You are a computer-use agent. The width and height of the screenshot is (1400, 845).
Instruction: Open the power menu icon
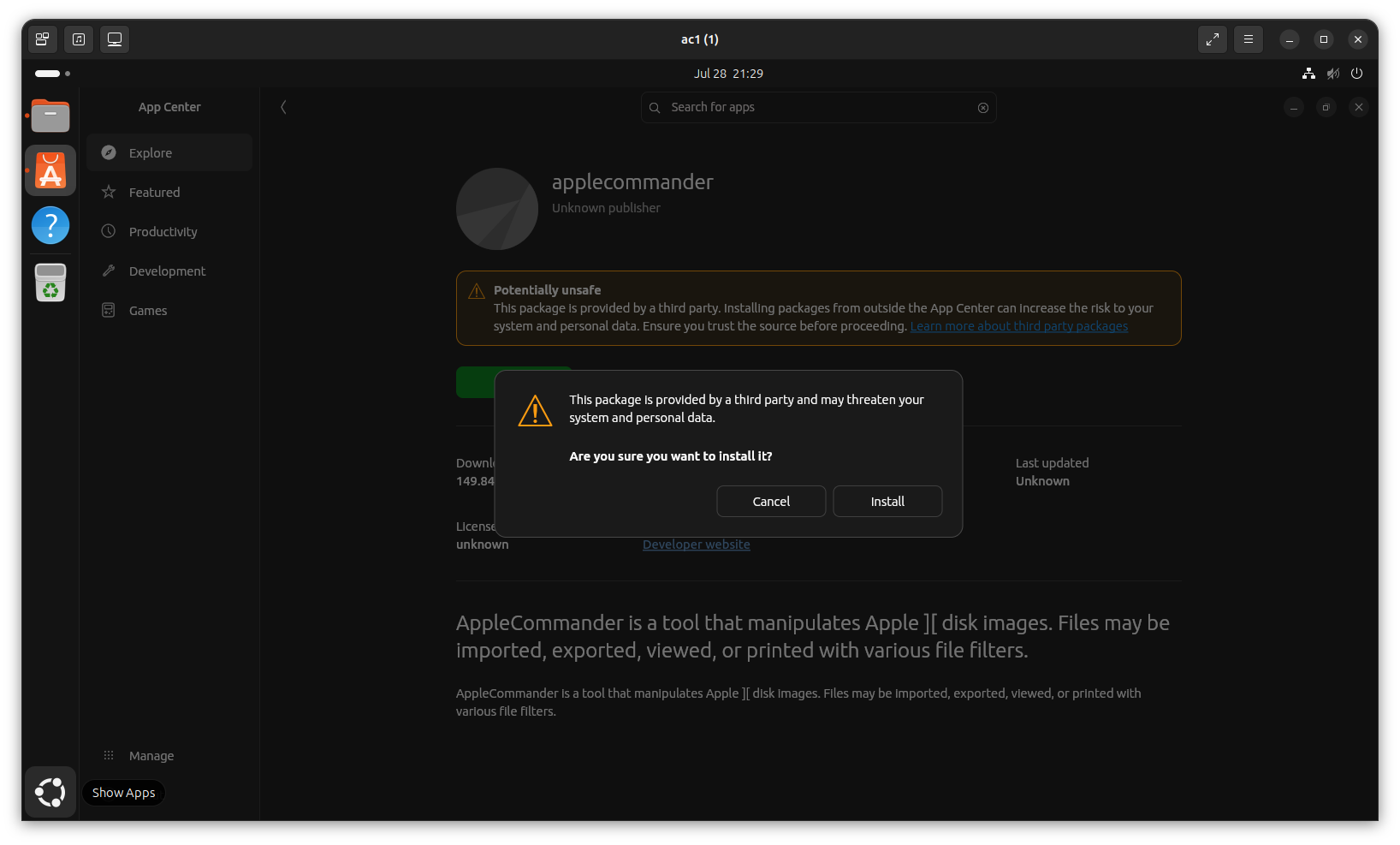(1356, 74)
